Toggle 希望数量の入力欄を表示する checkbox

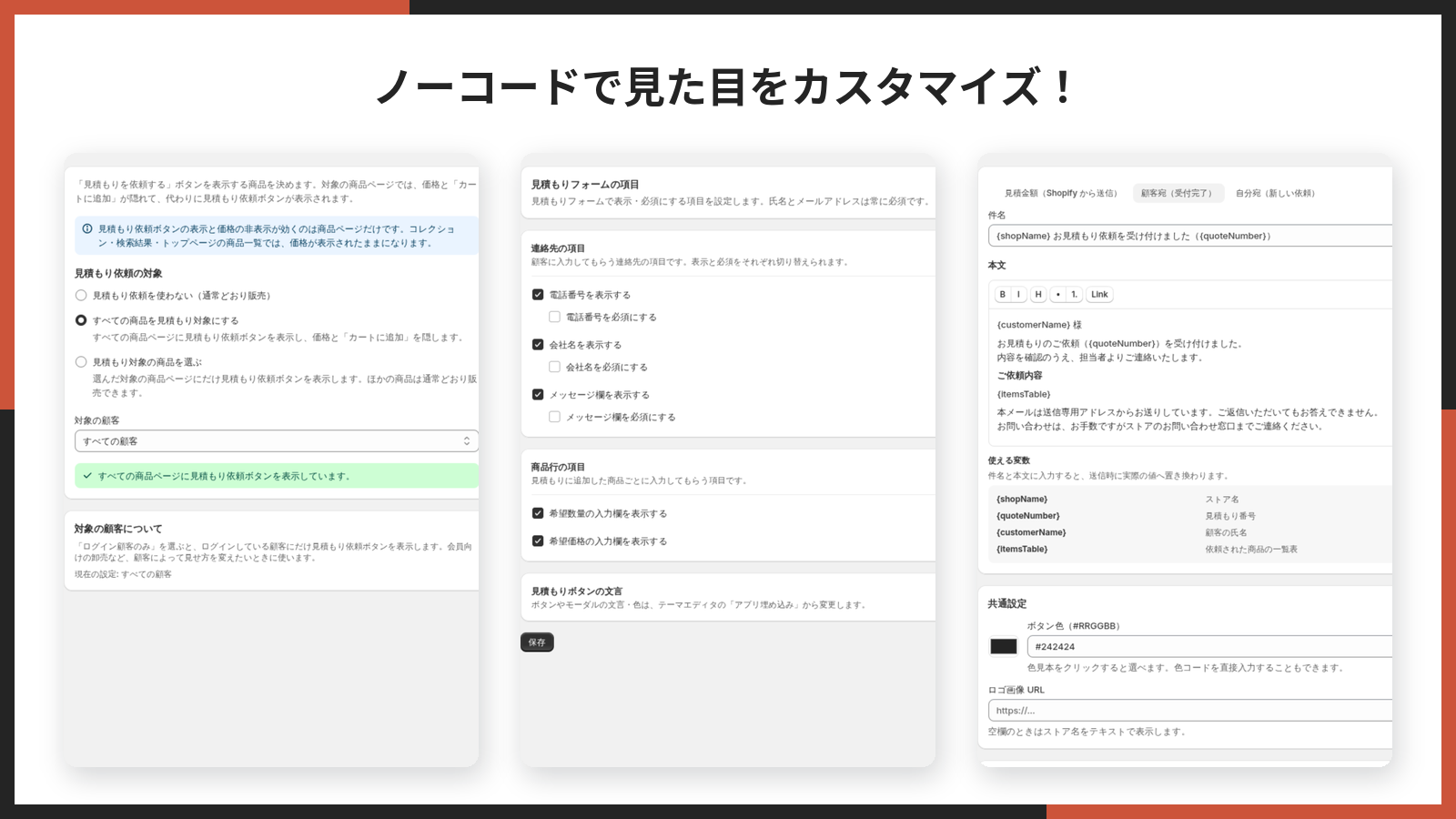pos(538,513)
